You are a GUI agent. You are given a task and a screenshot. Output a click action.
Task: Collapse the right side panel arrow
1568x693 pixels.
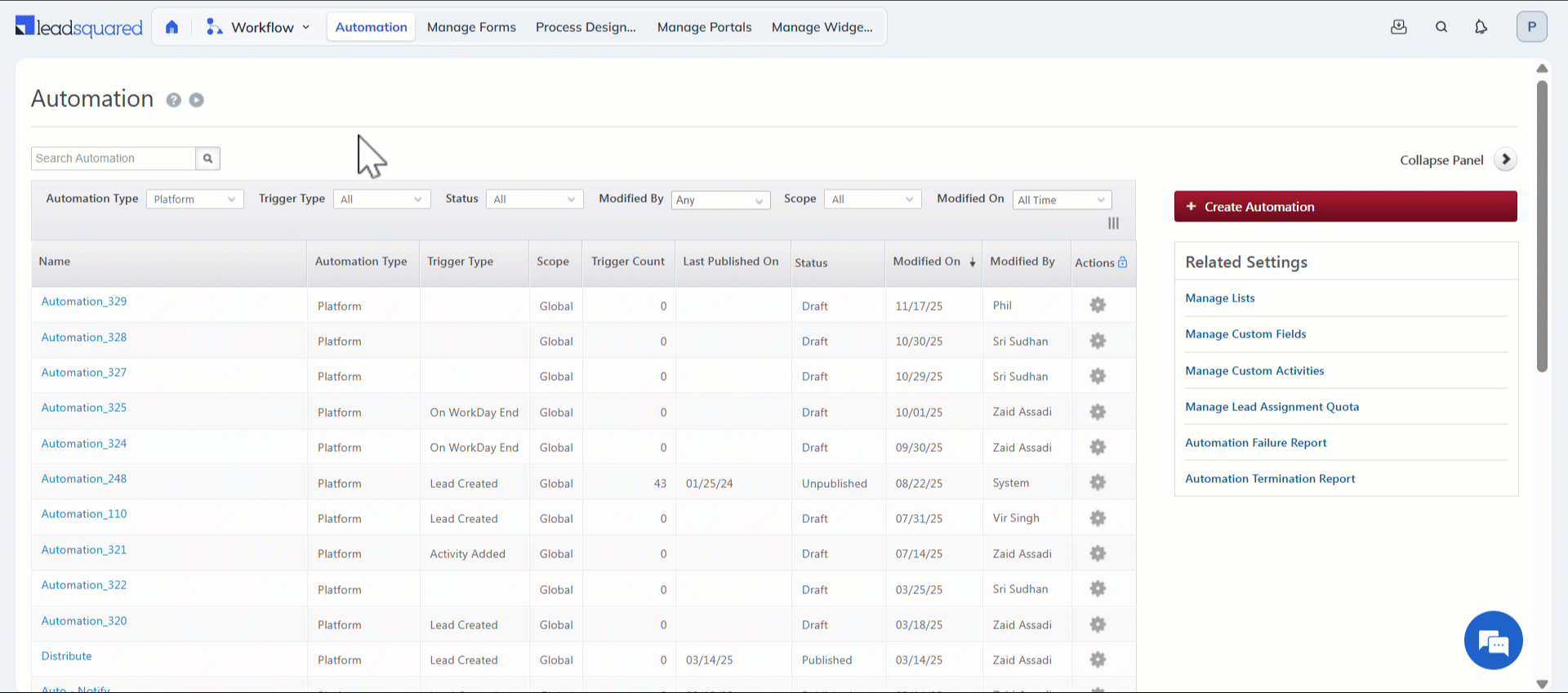pos(1506,159)
